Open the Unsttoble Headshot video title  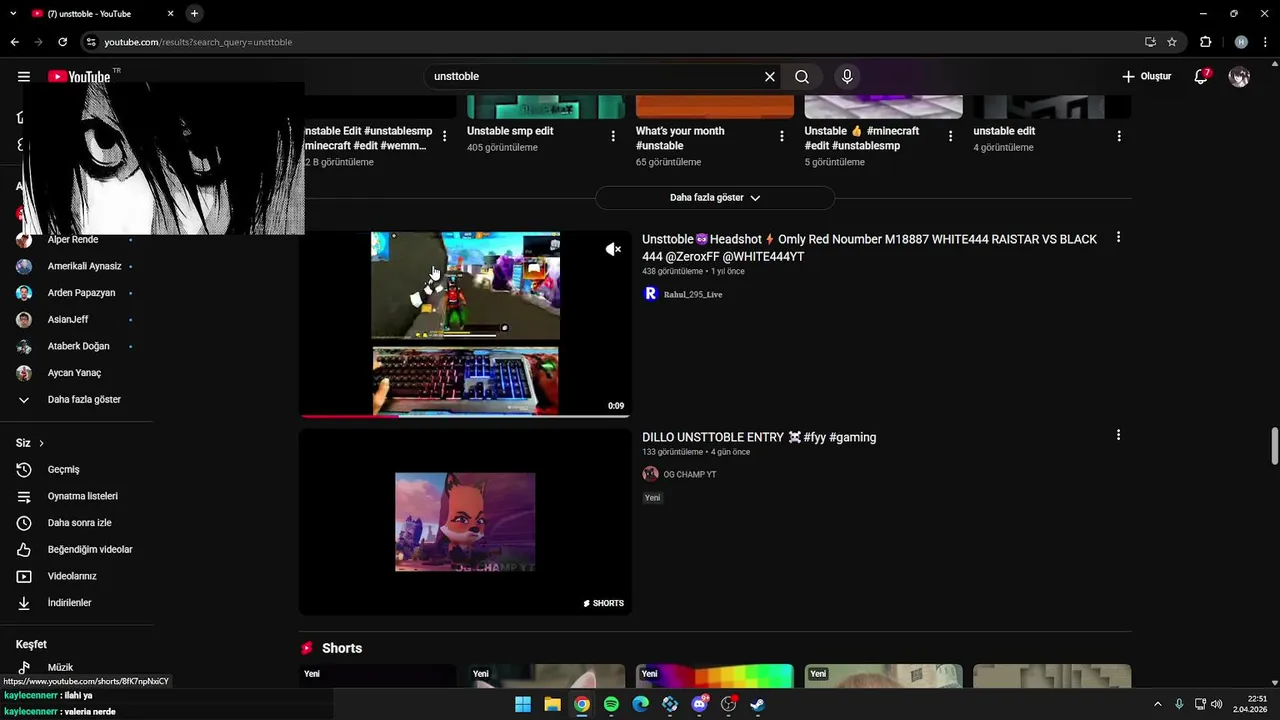point(869,248)
